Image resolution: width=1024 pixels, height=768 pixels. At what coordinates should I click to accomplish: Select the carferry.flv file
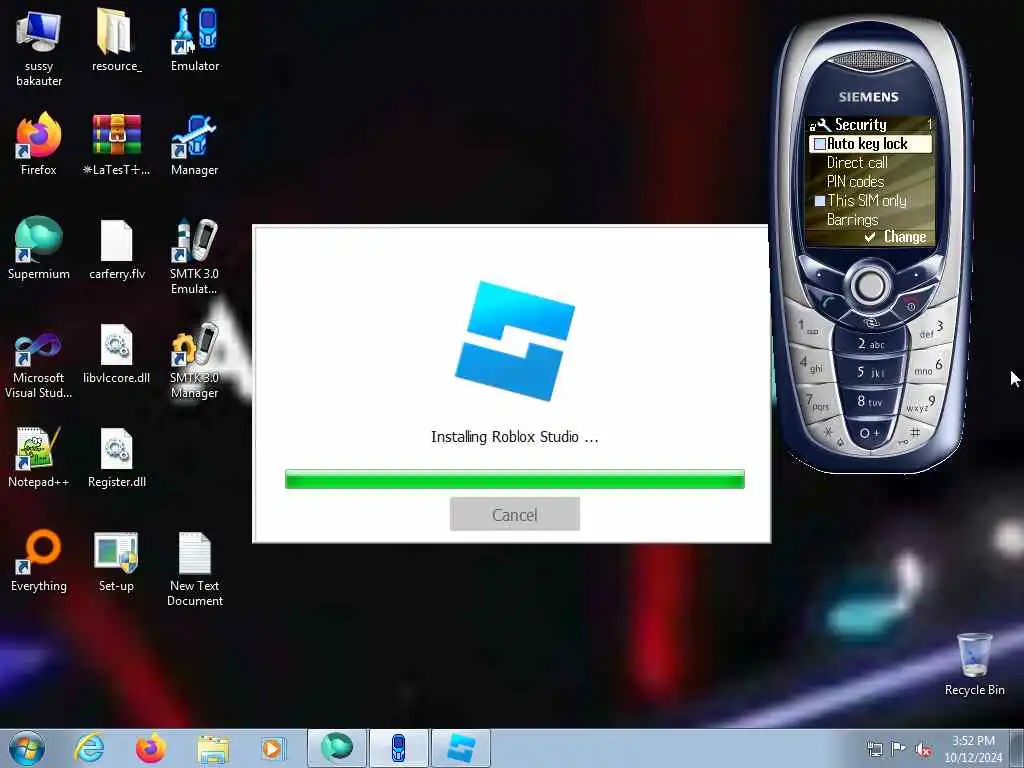tap(116, 248)
